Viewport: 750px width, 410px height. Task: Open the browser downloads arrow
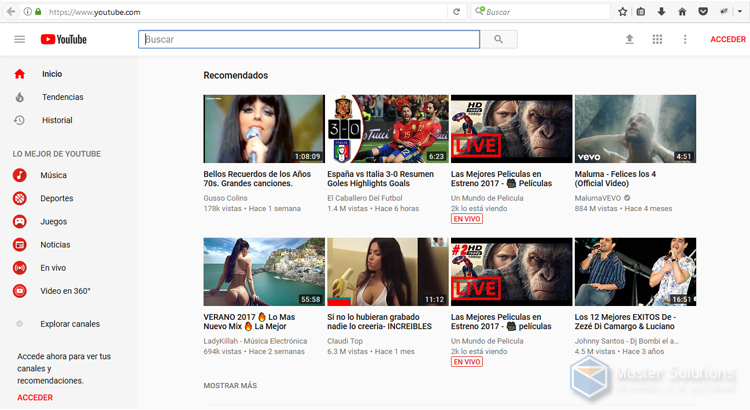[x=662, y=12]
